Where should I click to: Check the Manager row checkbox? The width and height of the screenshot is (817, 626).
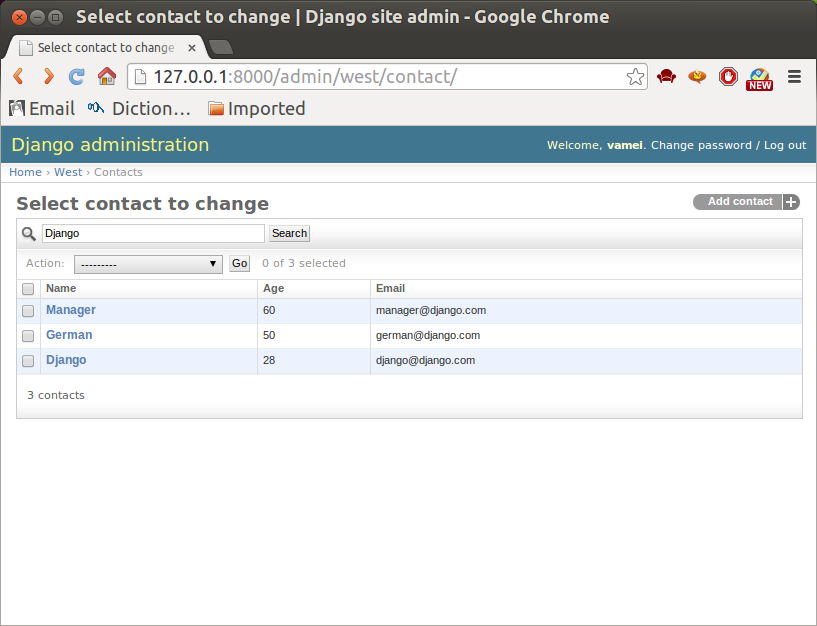coord(28,311)
